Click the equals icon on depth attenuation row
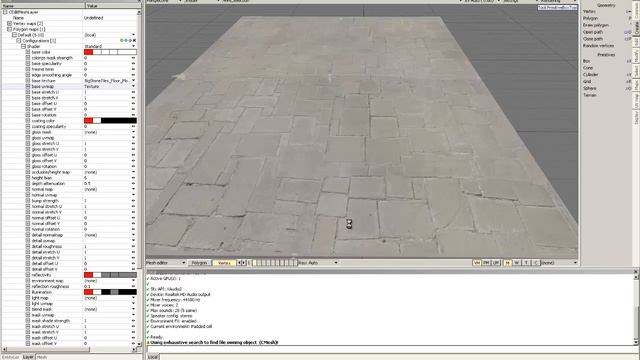 click(133, 184)
